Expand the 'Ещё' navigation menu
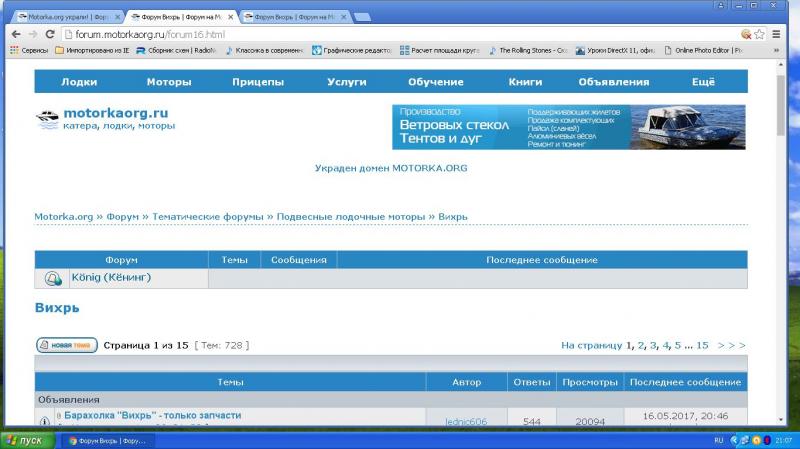Viewport: 800px width, 449px height. point(703,82)
